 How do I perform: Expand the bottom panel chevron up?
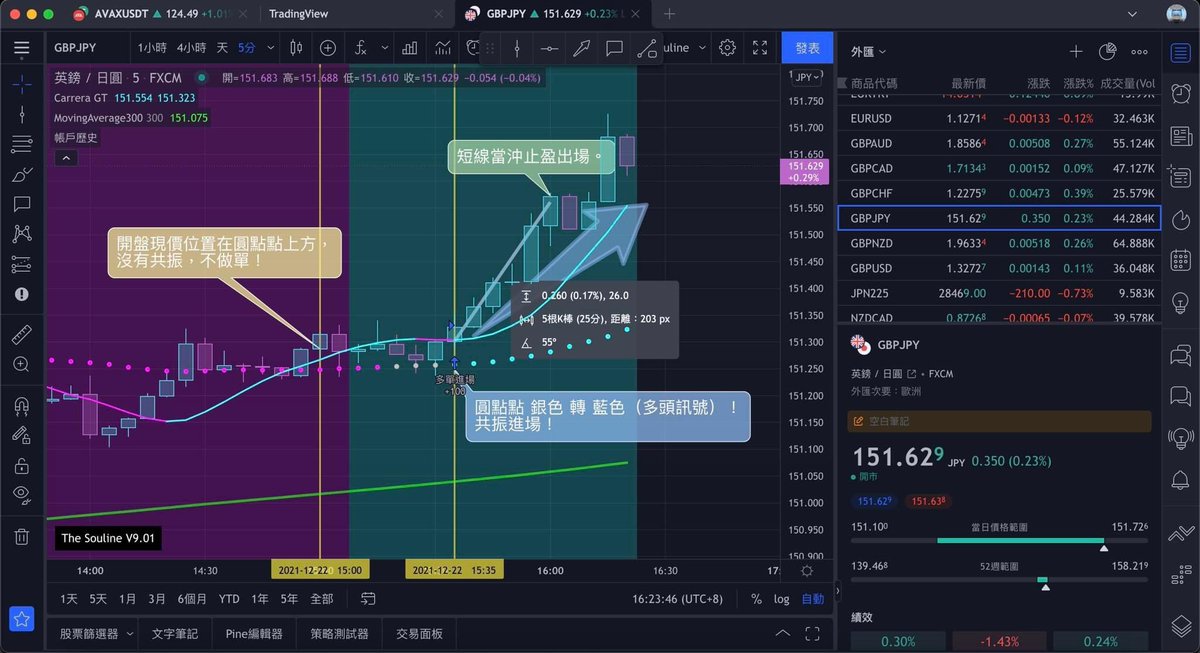tap(782, 633)
